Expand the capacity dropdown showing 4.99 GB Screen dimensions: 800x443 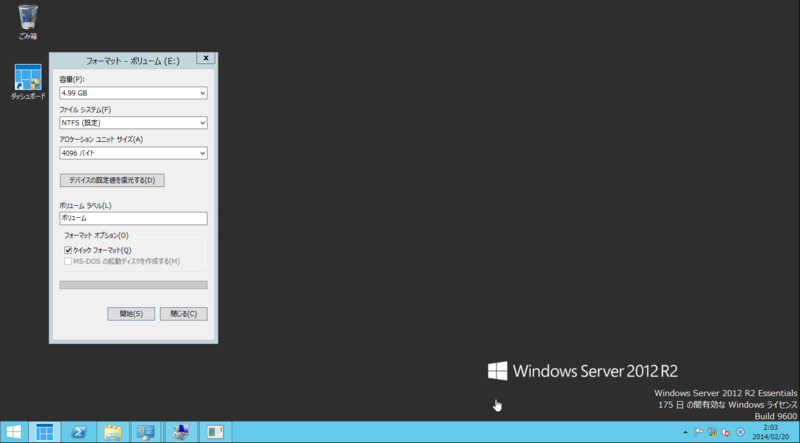(133, 93)
